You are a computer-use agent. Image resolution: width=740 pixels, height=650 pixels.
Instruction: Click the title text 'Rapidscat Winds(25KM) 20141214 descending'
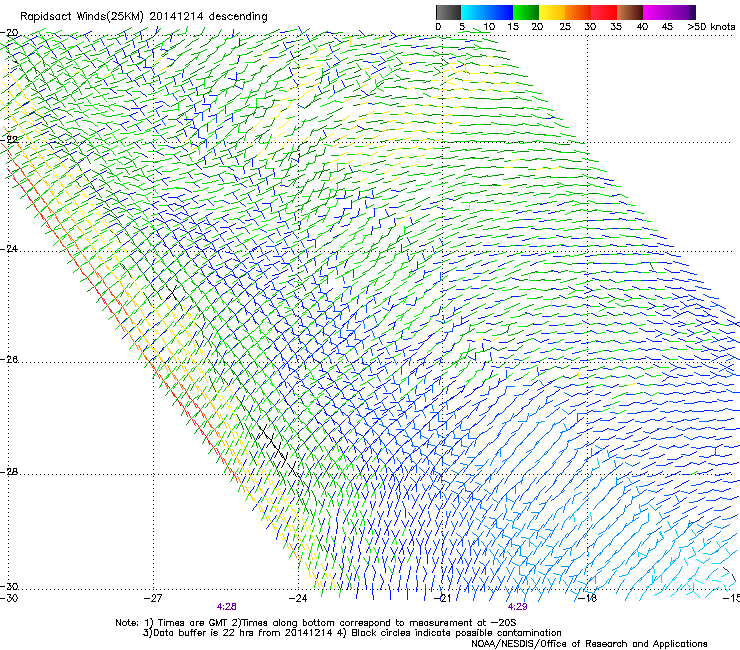(x=144, y=16)
